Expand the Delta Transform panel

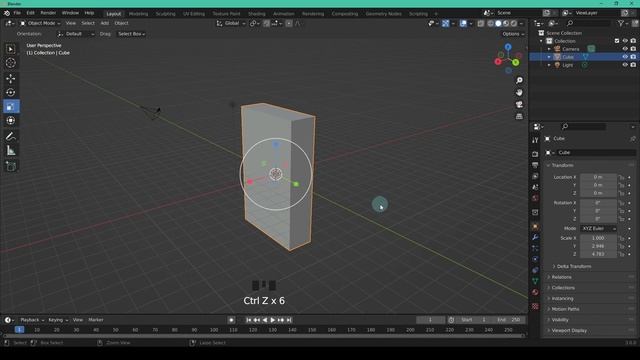573,267
